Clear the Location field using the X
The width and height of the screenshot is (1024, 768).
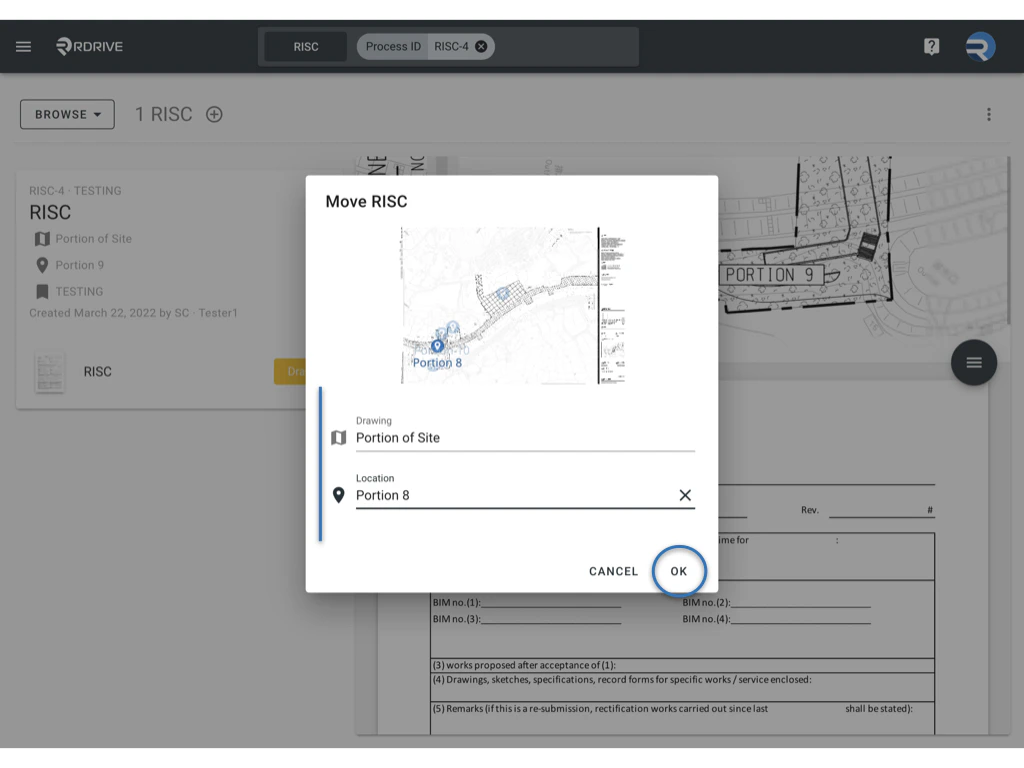pos(685,494)
